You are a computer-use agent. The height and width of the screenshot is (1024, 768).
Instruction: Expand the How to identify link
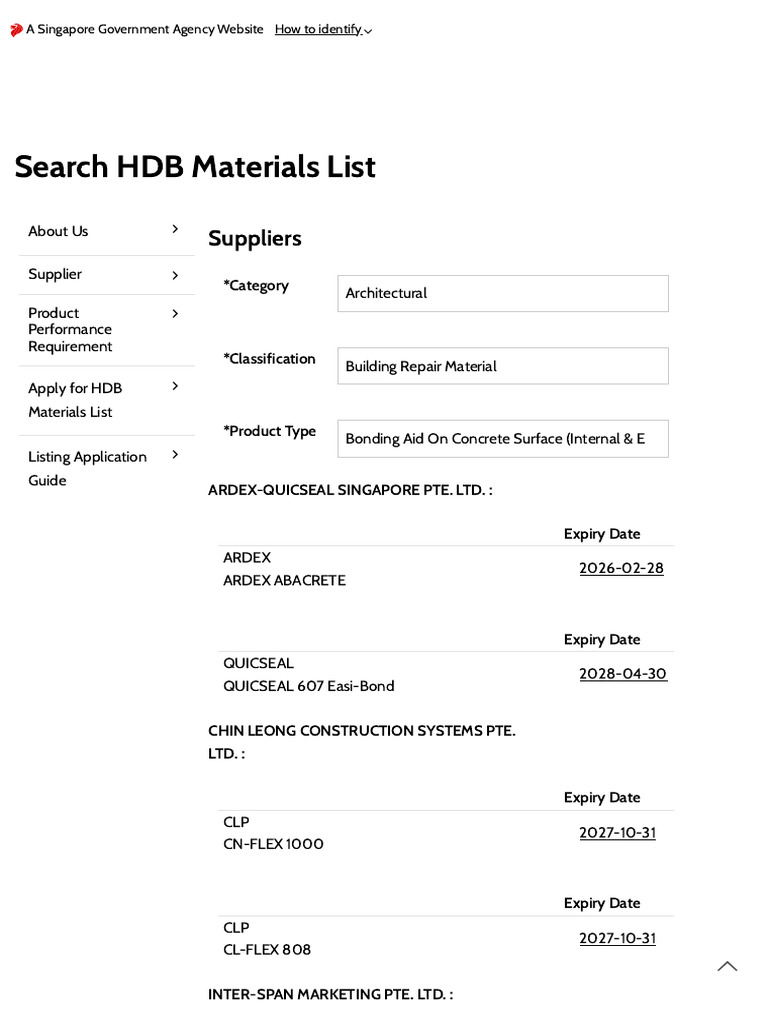coord(323,30)
